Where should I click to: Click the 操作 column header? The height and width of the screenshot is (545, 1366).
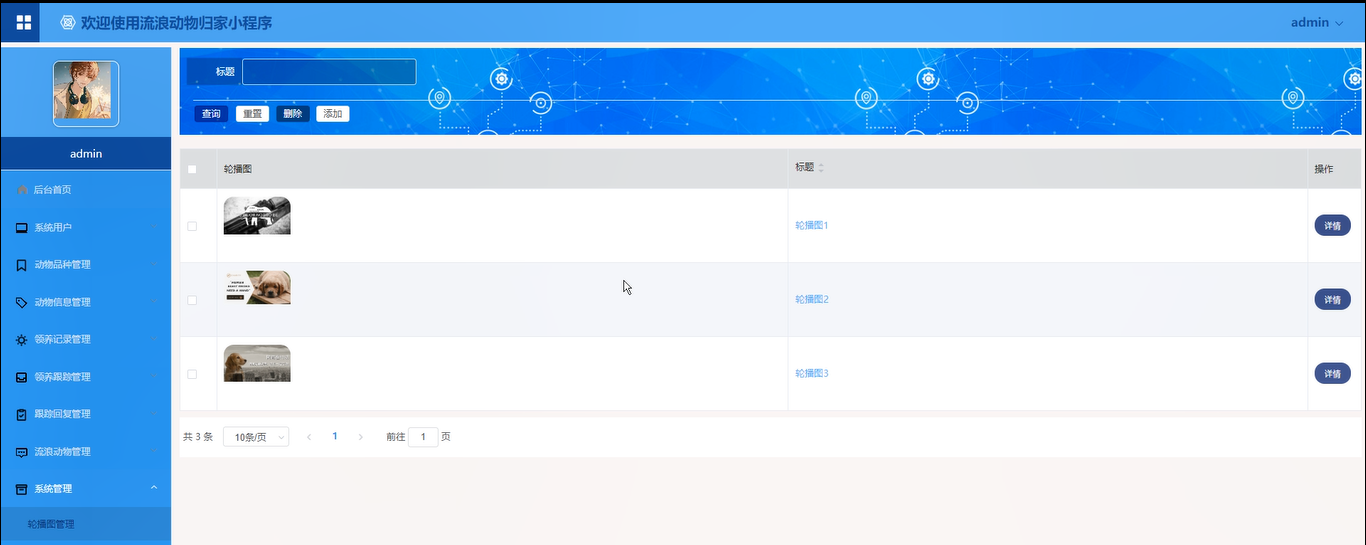point(1323,169)
